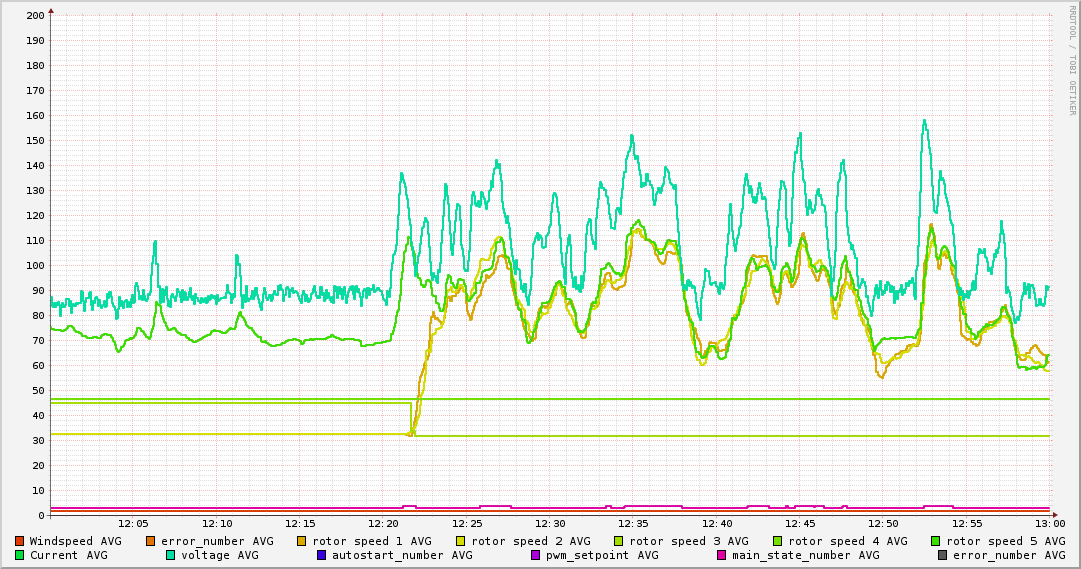This screenshot has height=569, width=1081.
Task: Click the 80 y-axis value
Action: tap(39, 316)
